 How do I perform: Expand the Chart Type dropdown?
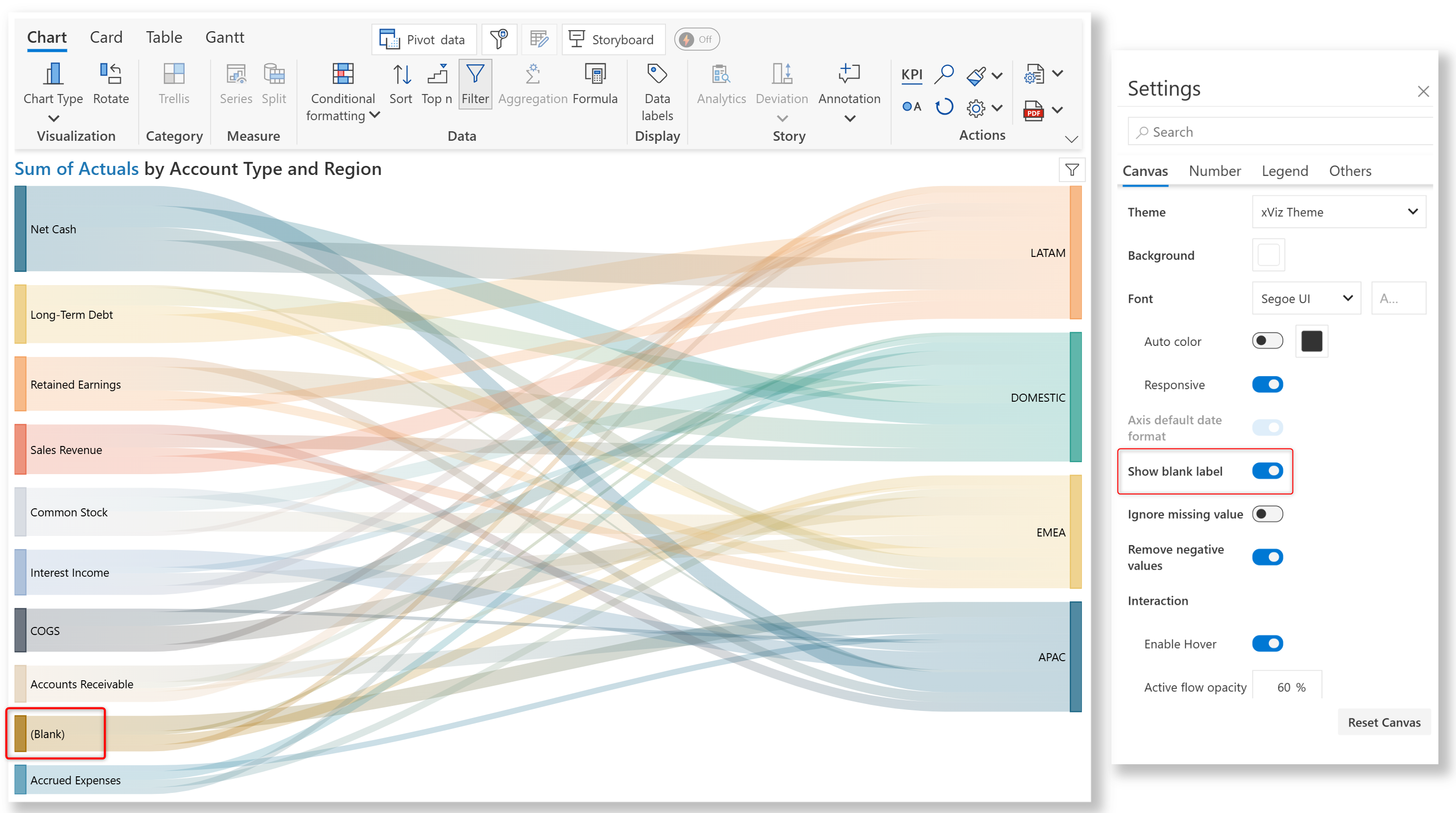53,119
